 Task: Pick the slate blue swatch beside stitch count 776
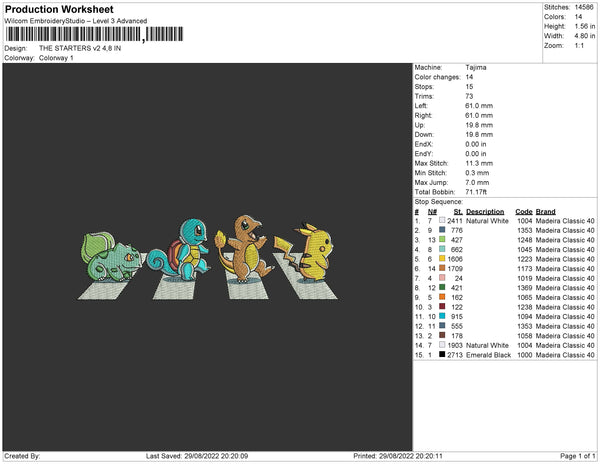pyautogui.click(x=442, y=230)
